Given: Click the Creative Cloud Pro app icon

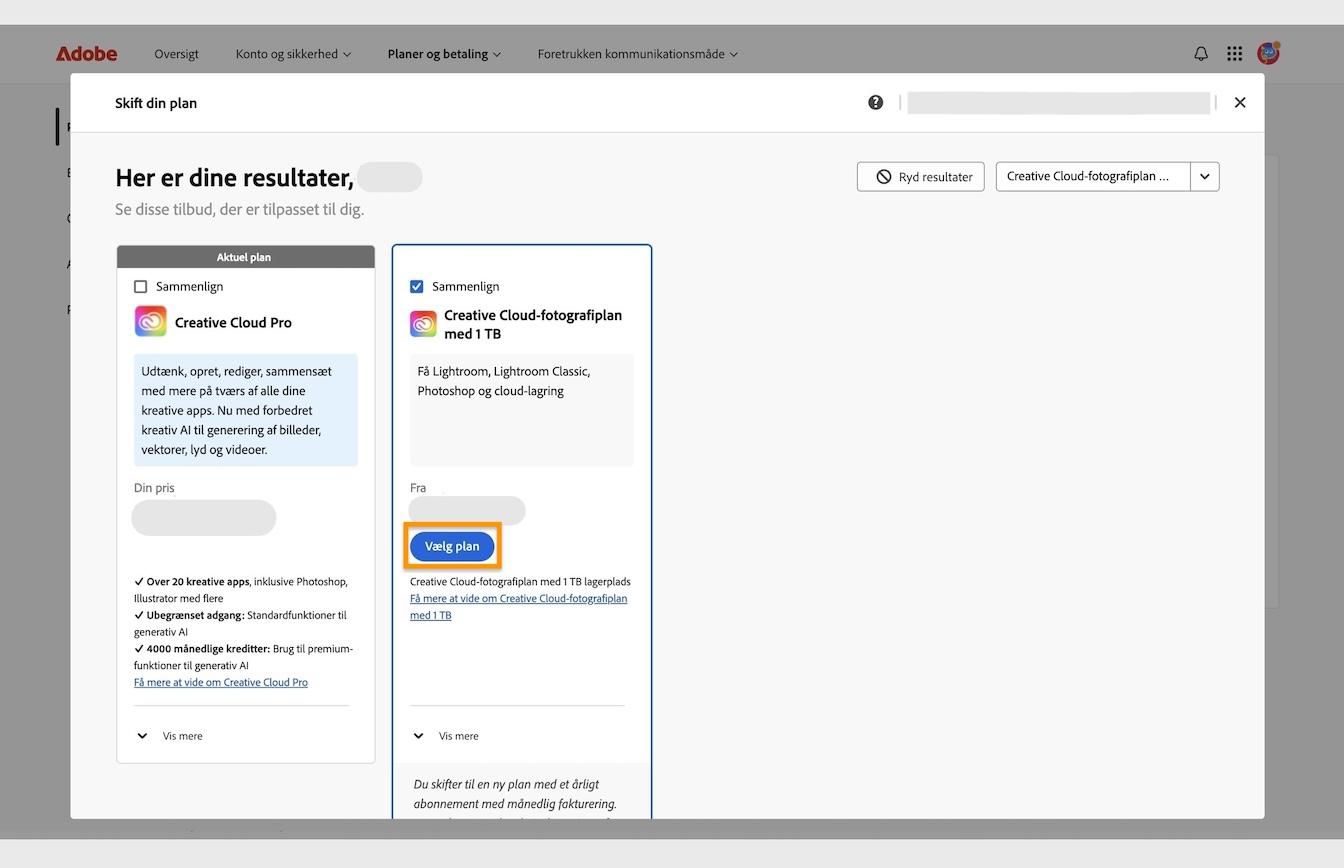Looking at the screenshot, I should coord(150,322).
